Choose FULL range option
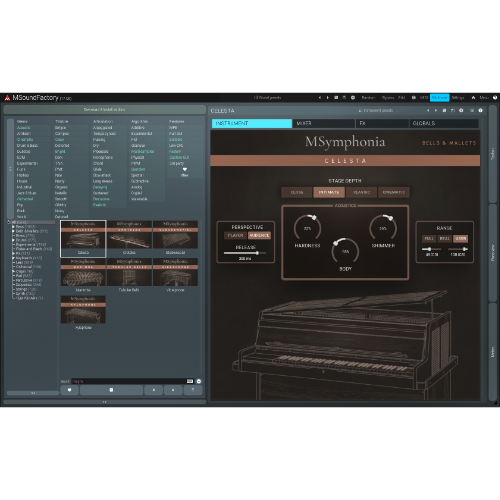Image resolution: width=500 pixels, height=500 pixels. [429, 239]
